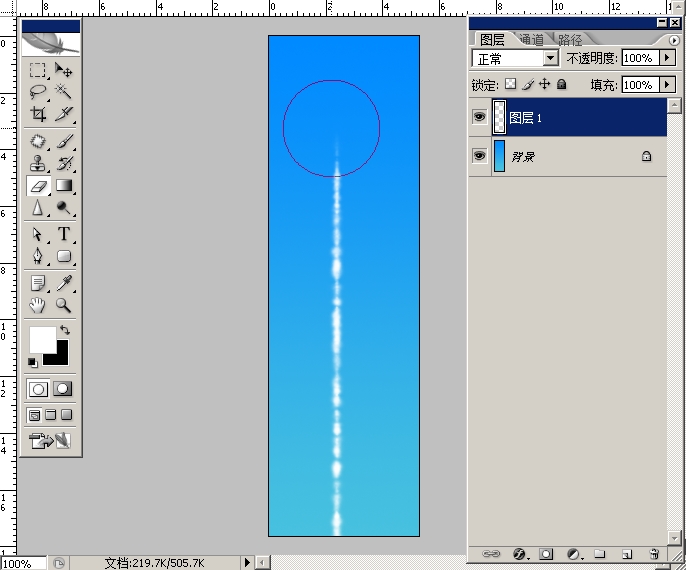Open the background color swatch
686x570 pixels.
tap(61, 357)
